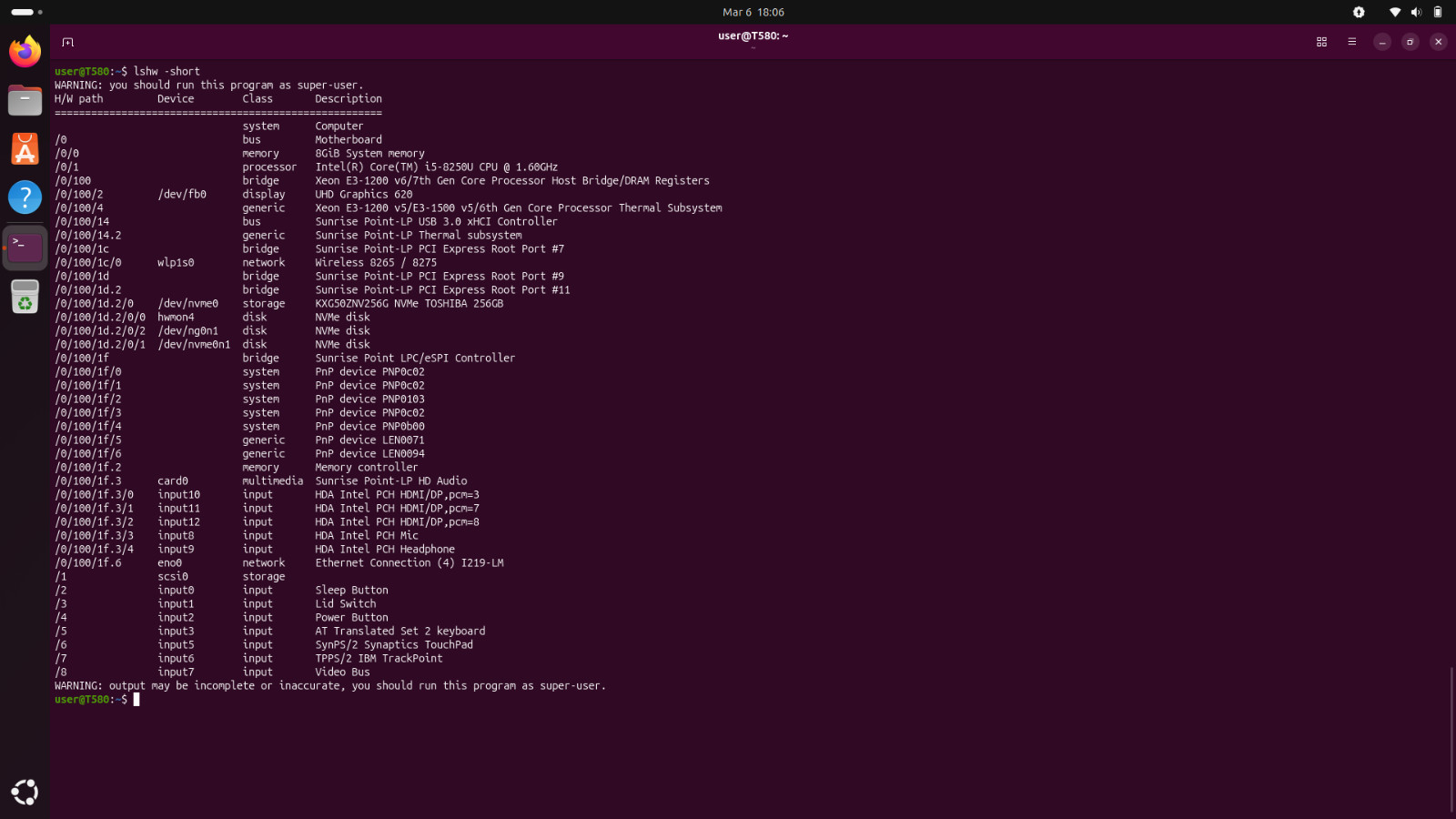Click the "lshw -short" command text

(x=167, y=71)
